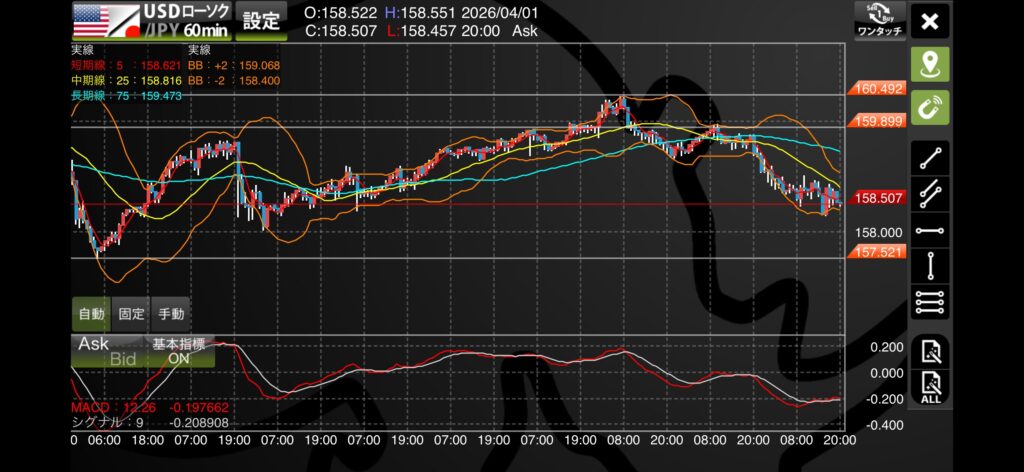Viewport: 1024px width, 472px height.
Task: Erase ALL drawn objects icon
Action: tap(930, 385)
